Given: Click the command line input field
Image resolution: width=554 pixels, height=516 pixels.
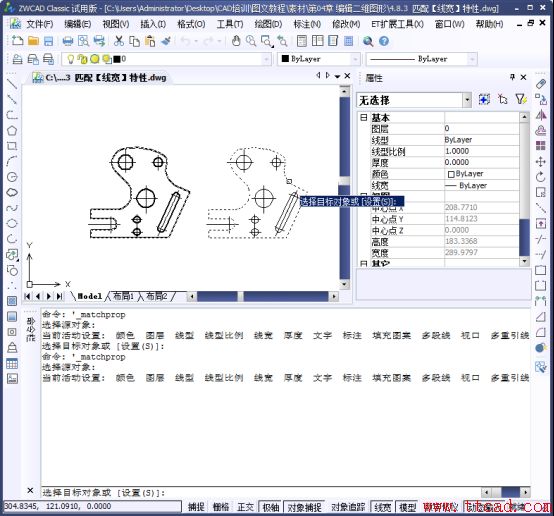Looking at the screenshot, I should coord(261,492).
